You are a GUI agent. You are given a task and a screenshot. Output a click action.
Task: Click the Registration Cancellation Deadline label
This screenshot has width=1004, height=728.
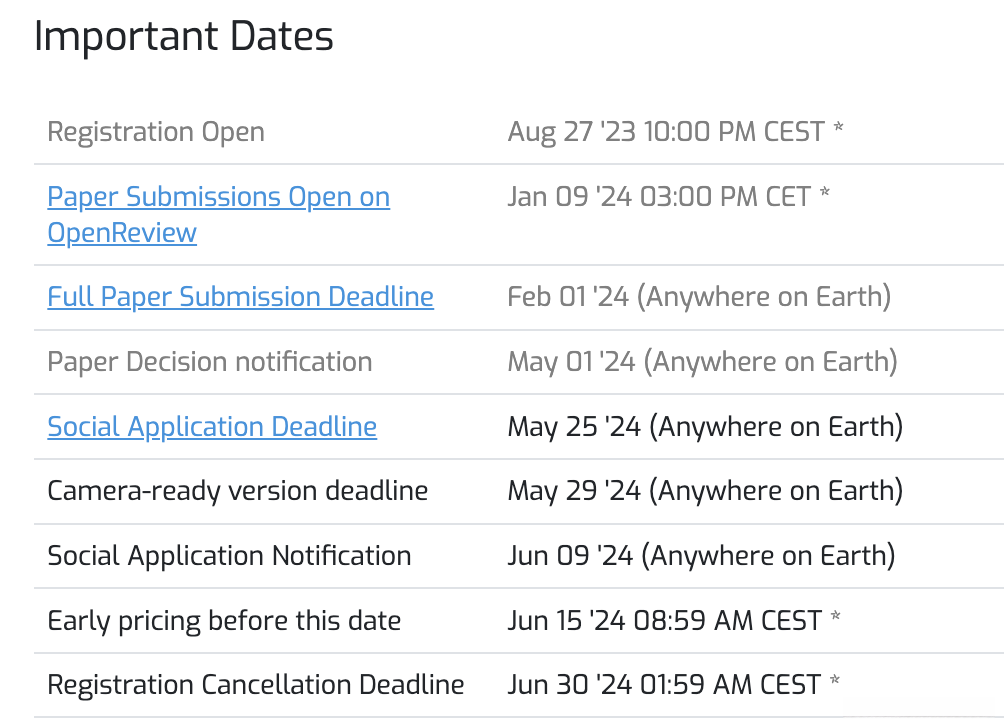pyautogui.click(x=255, y=685)
